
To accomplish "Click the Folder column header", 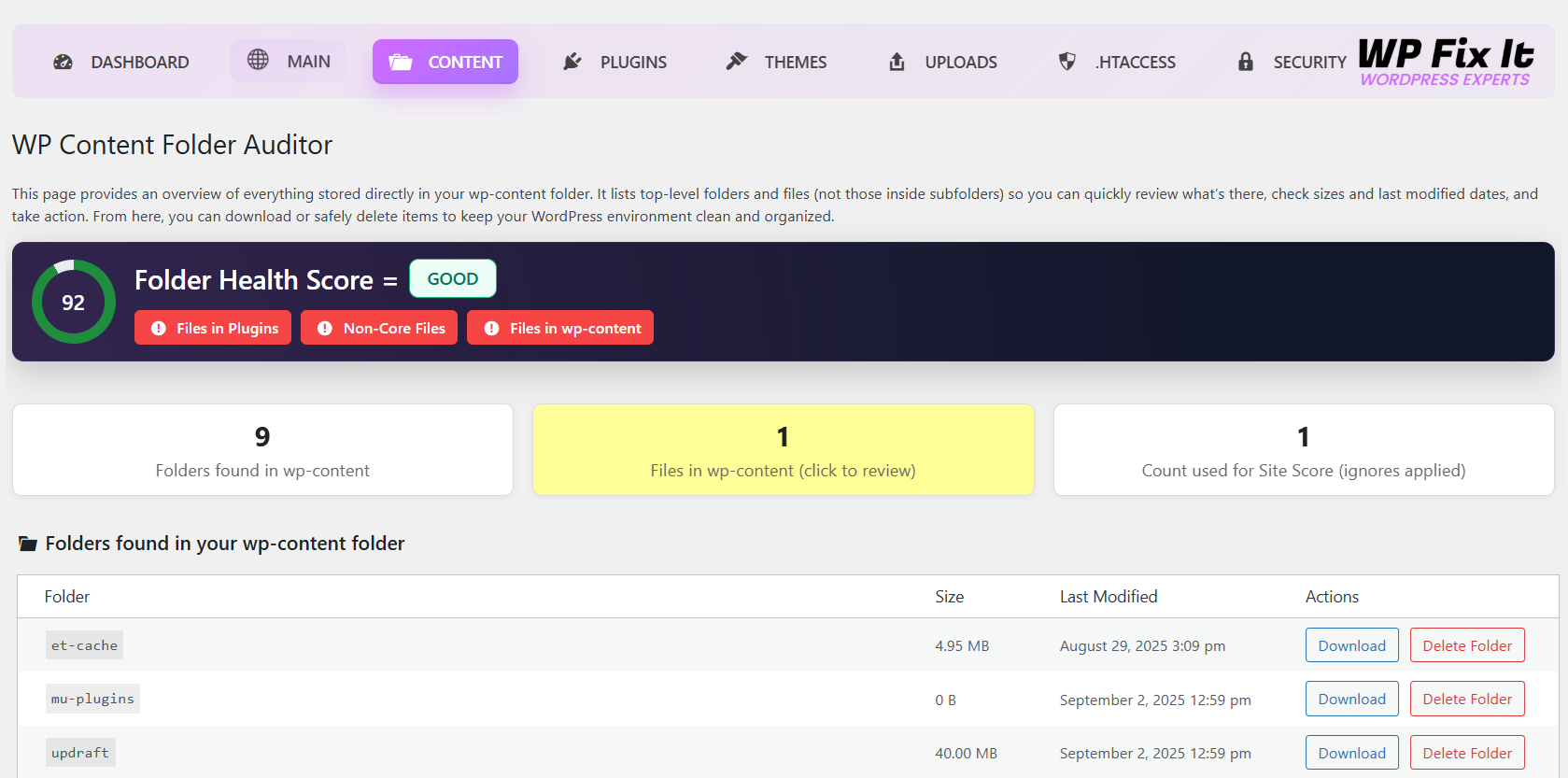I will [x=67, y=597].
